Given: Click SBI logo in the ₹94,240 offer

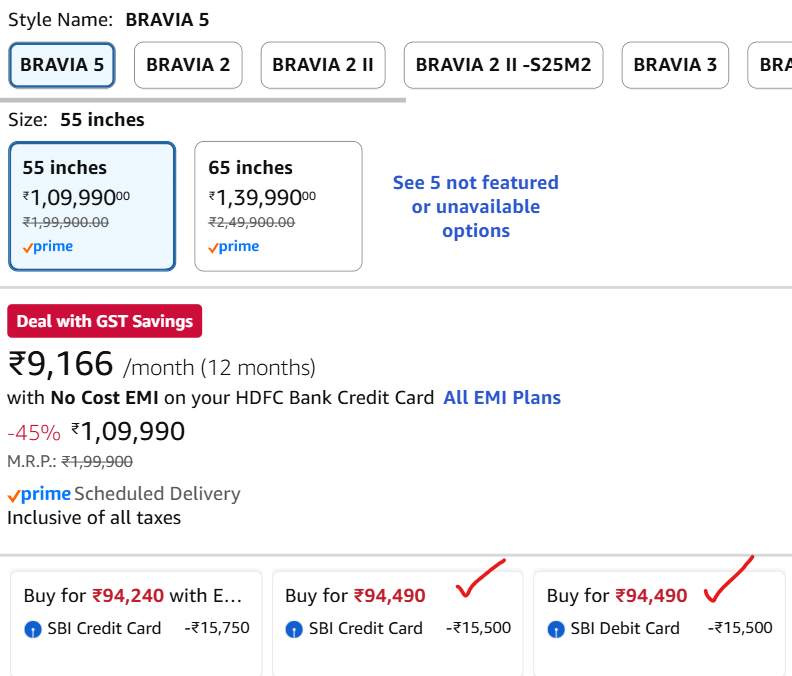Looking at the screenshot, I should pos(32,629).
